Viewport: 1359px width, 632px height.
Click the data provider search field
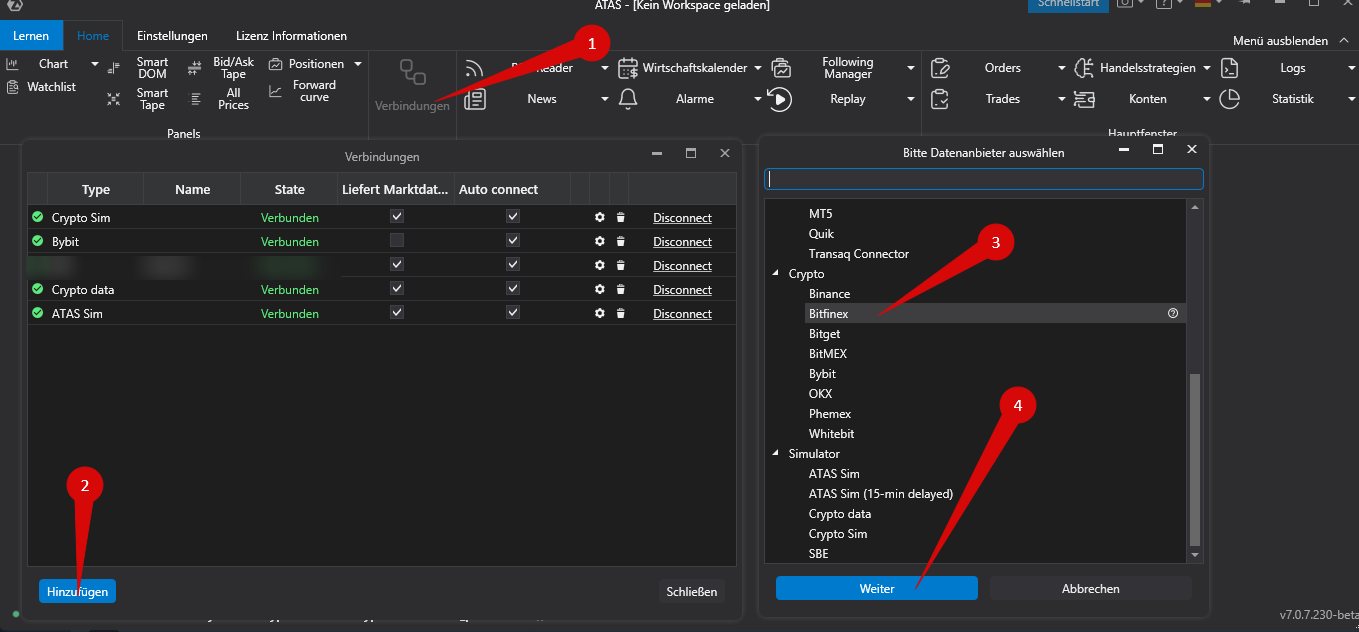click(x=984, y=179)
